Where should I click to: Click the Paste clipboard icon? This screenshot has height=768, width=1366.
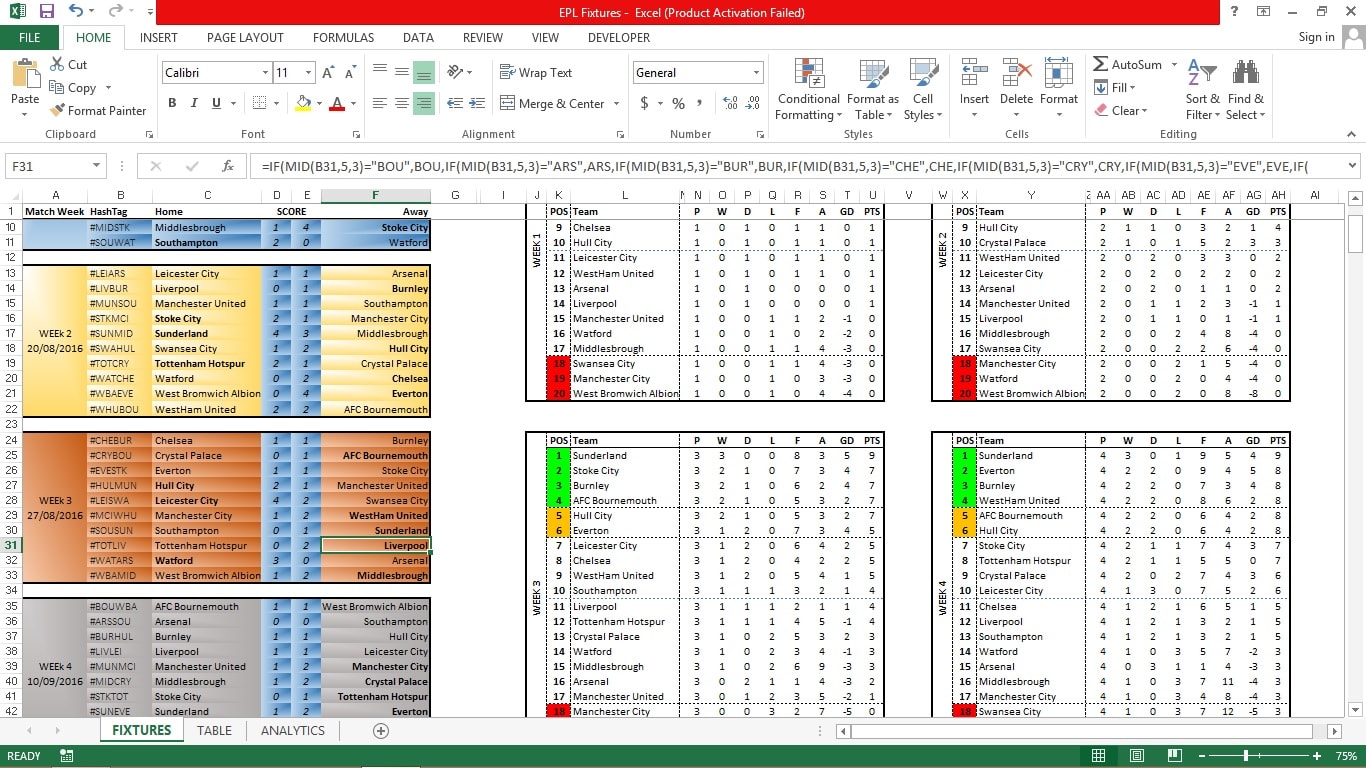[x=25, y=75]
